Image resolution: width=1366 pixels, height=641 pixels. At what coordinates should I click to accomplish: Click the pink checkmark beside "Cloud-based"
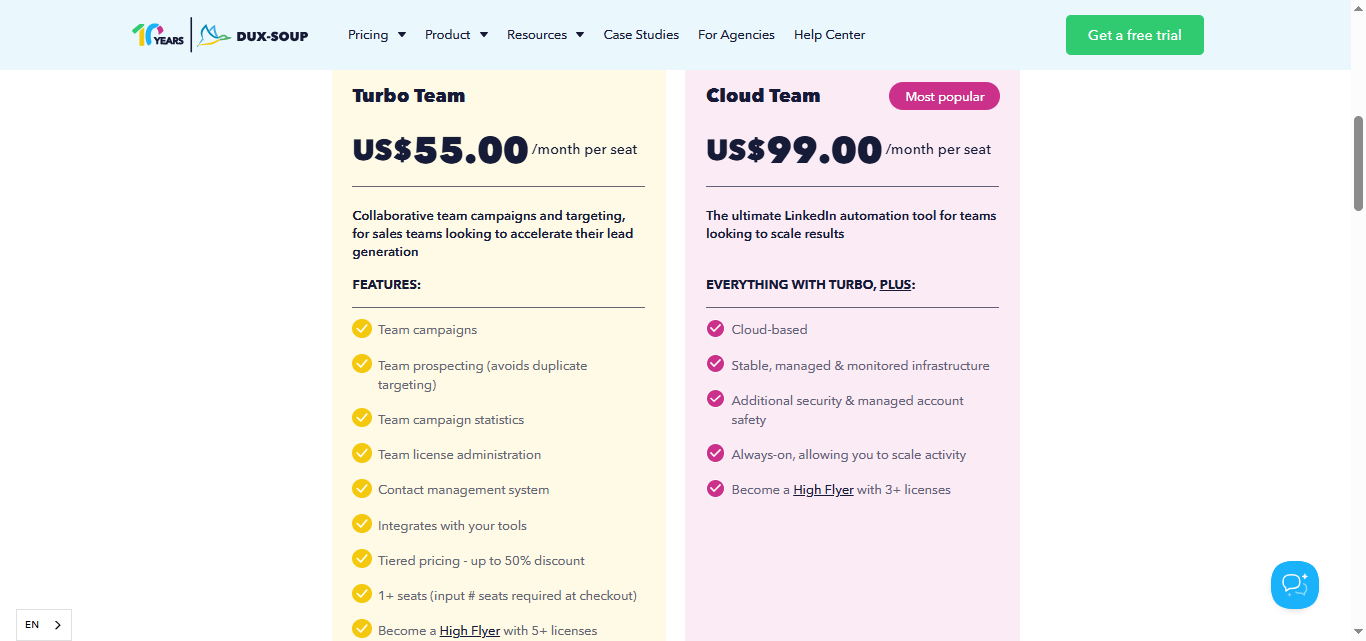coord(715,328)
